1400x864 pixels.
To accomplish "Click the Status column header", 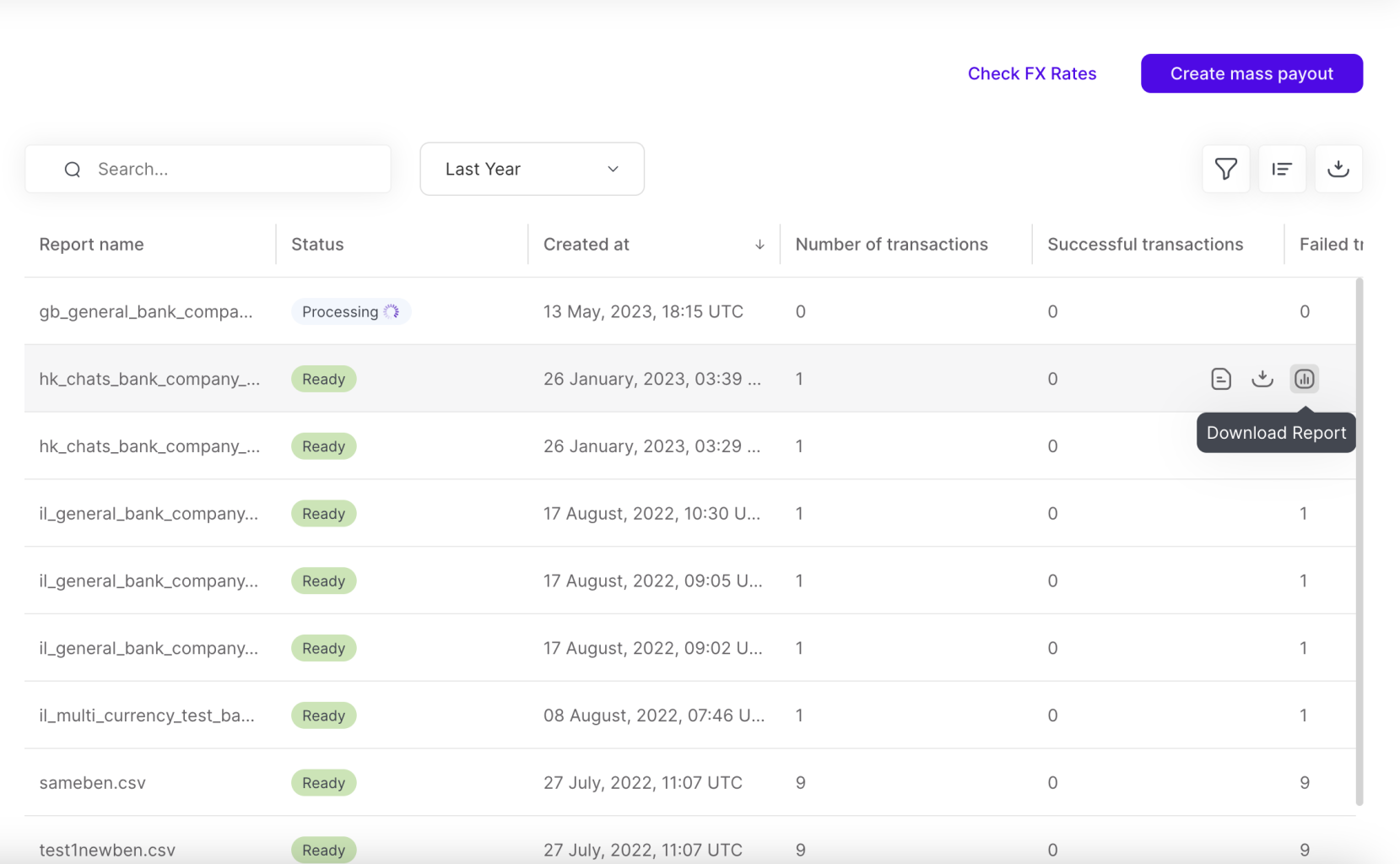I will tap(317, 245).
